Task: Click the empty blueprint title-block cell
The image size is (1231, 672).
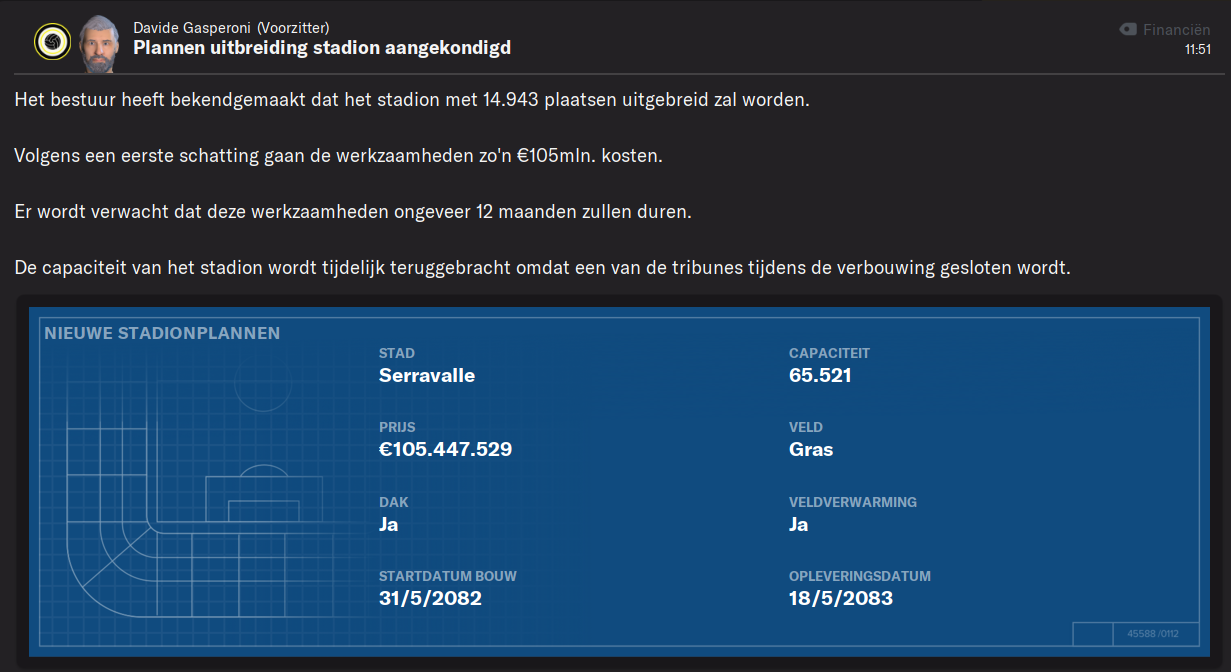Action: 1093,634
